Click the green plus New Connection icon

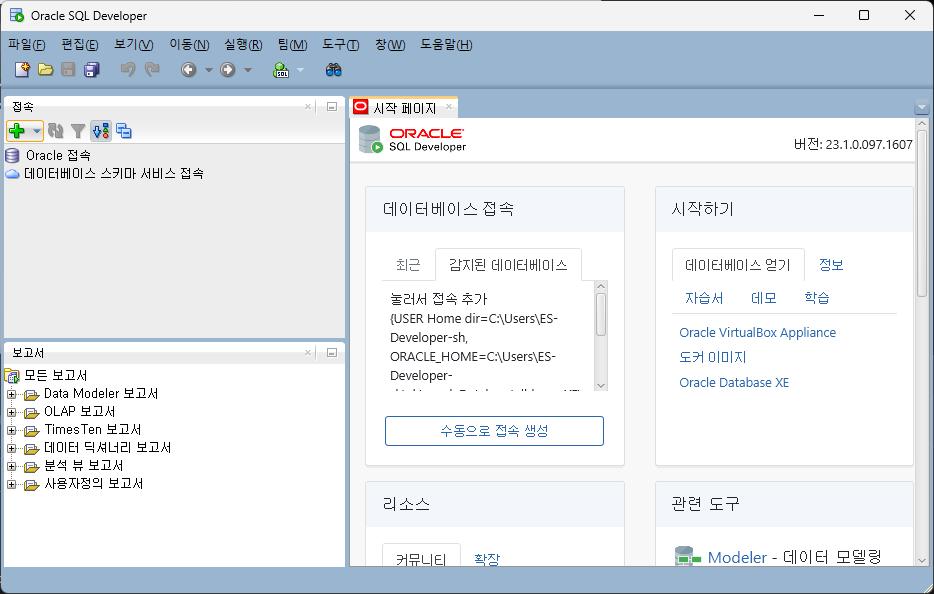point(17,130)
